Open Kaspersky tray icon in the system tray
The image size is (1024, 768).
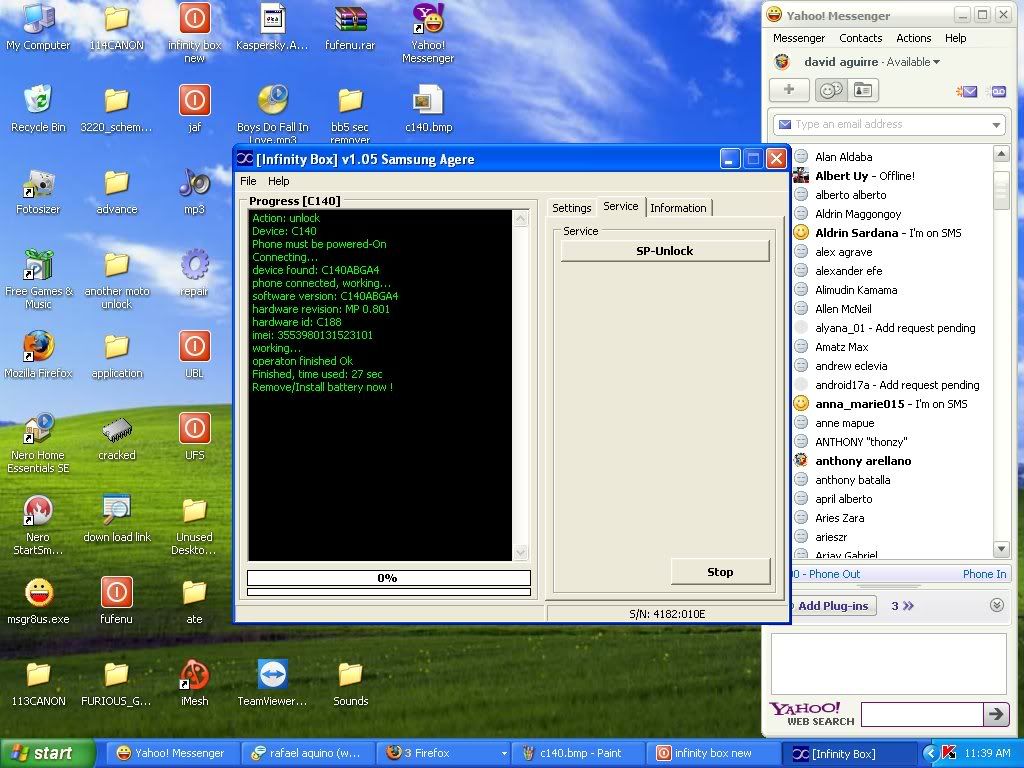coord(949,754)
